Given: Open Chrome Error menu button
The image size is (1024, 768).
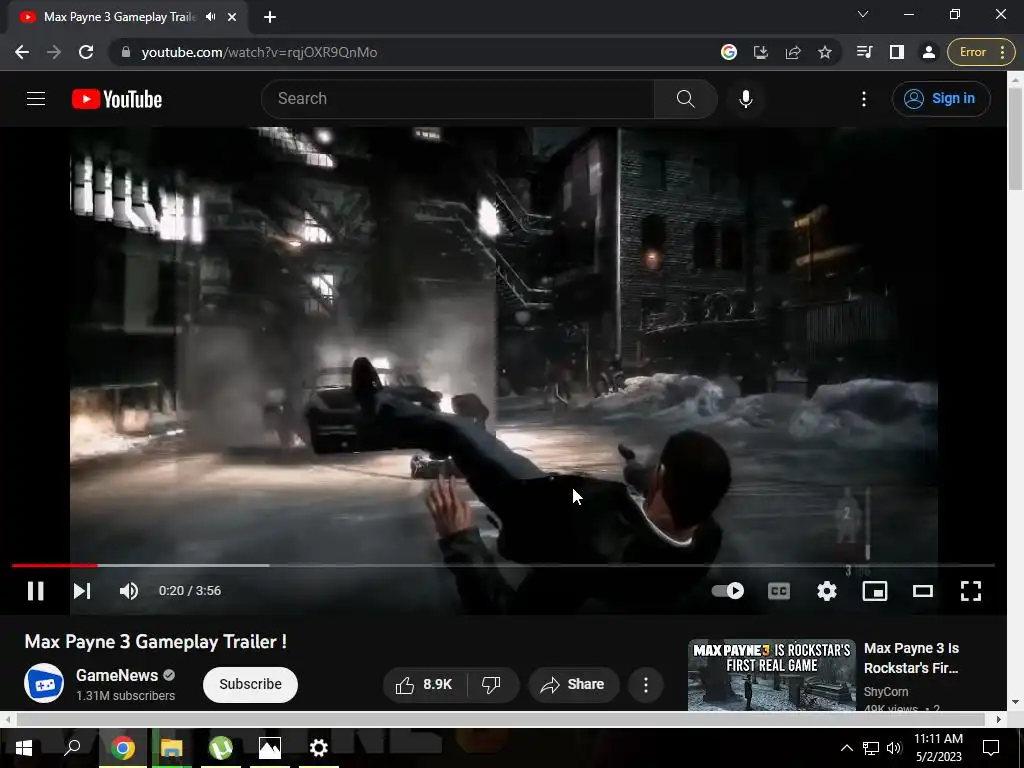Looking at the screenshot, I should [x=981, y=52].
